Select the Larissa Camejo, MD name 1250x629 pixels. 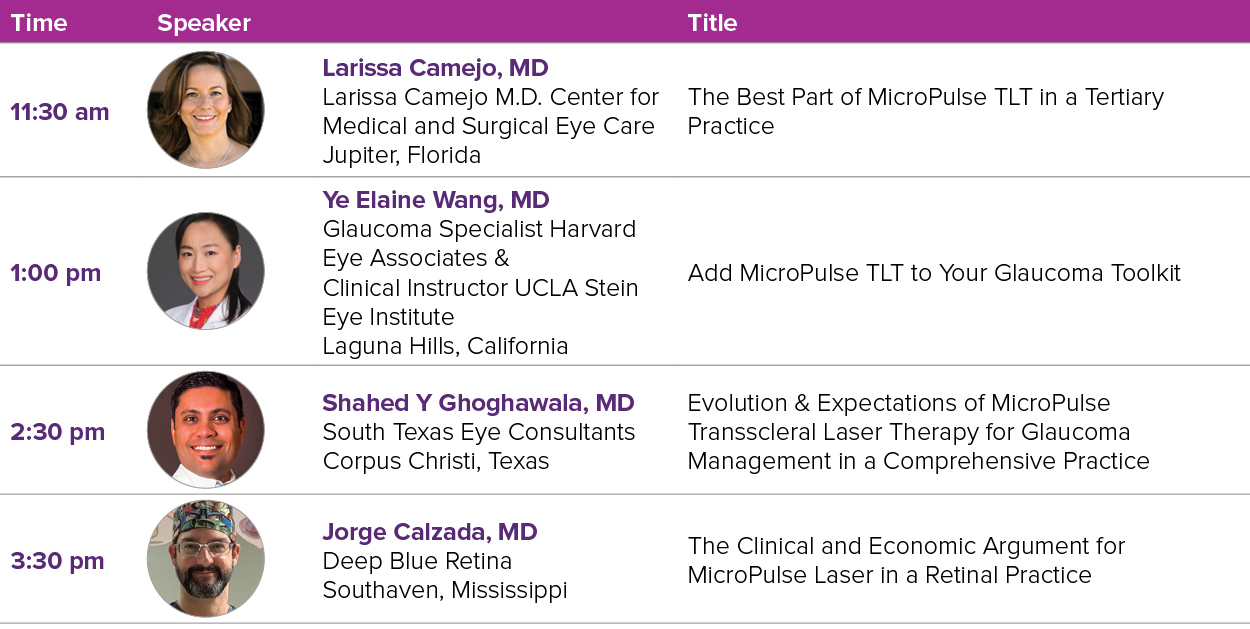pyautogui.click(x=435, y=68)
